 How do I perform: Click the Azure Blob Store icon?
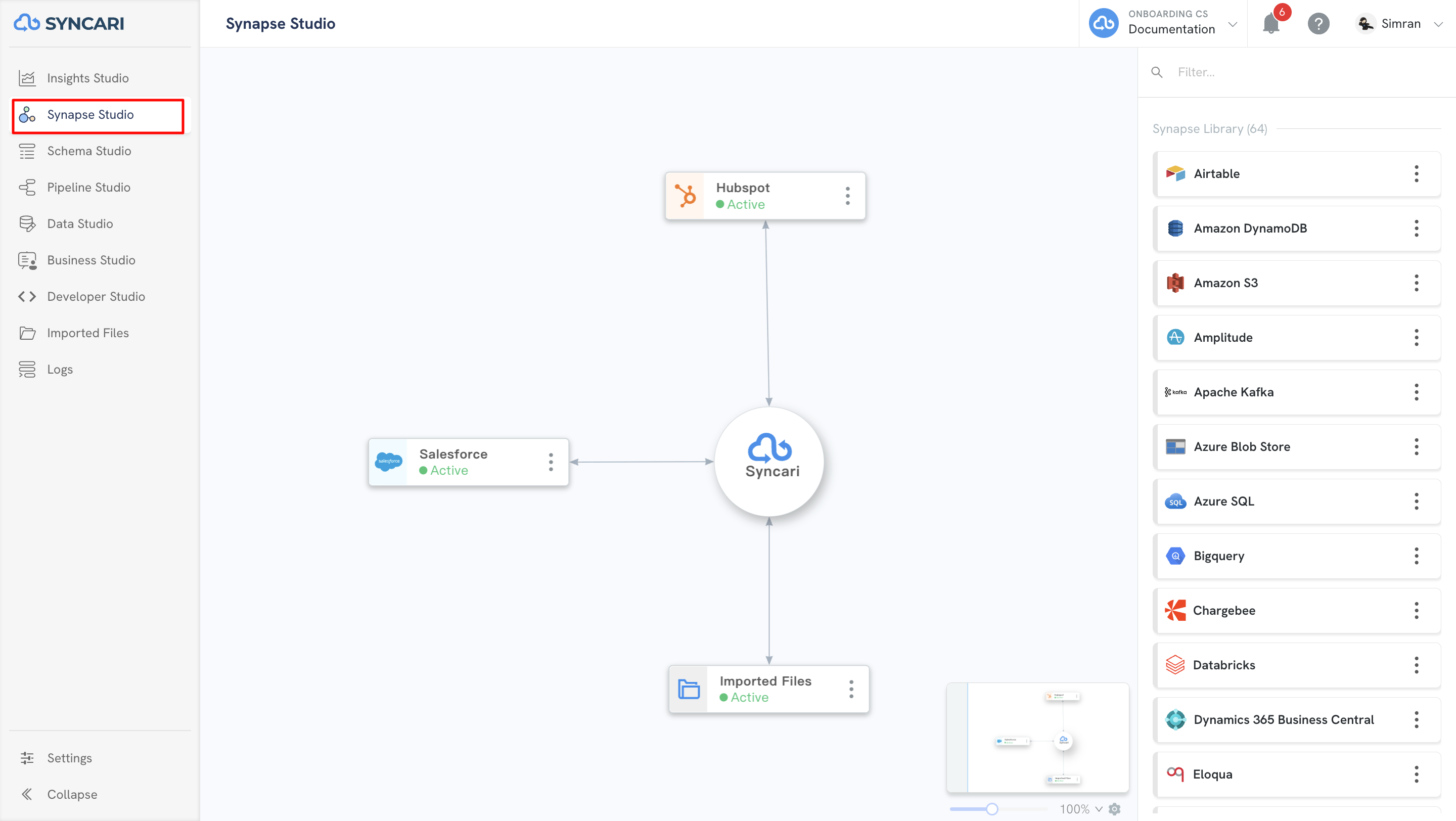point(1175,446)
